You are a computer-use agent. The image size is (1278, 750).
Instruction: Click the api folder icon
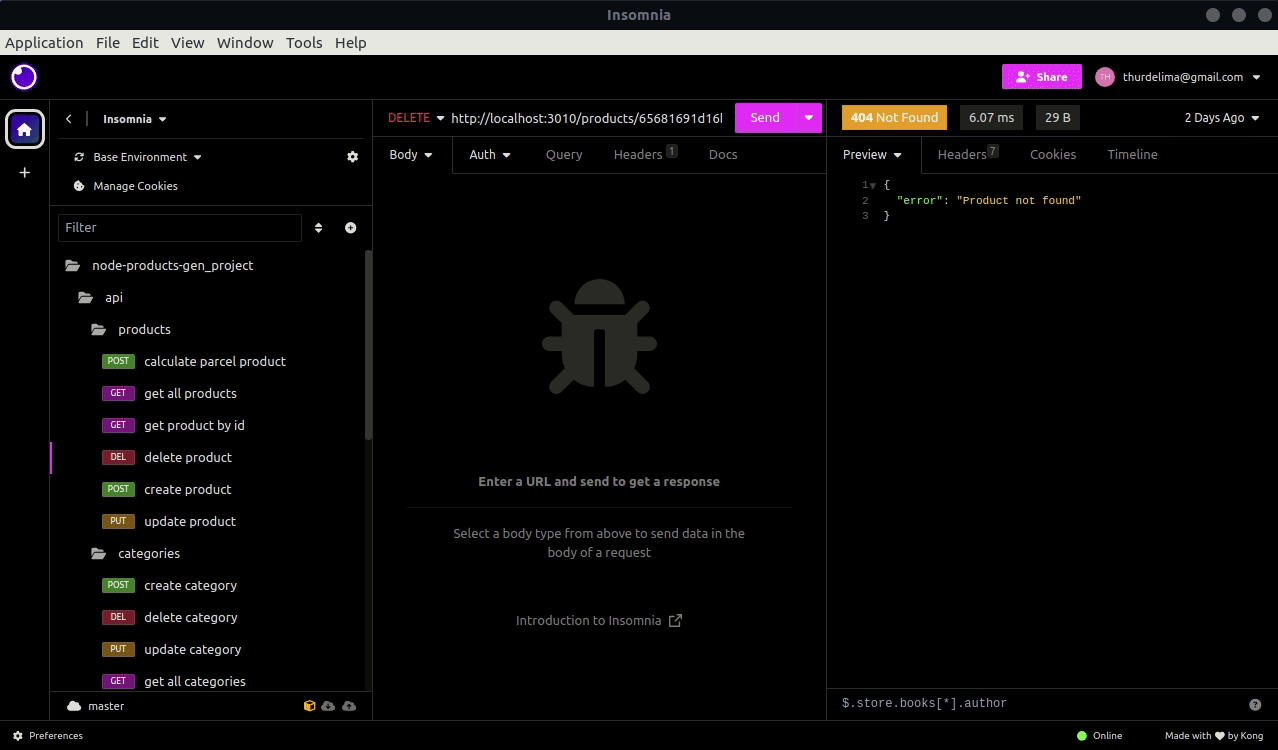(x=86, y=298)
